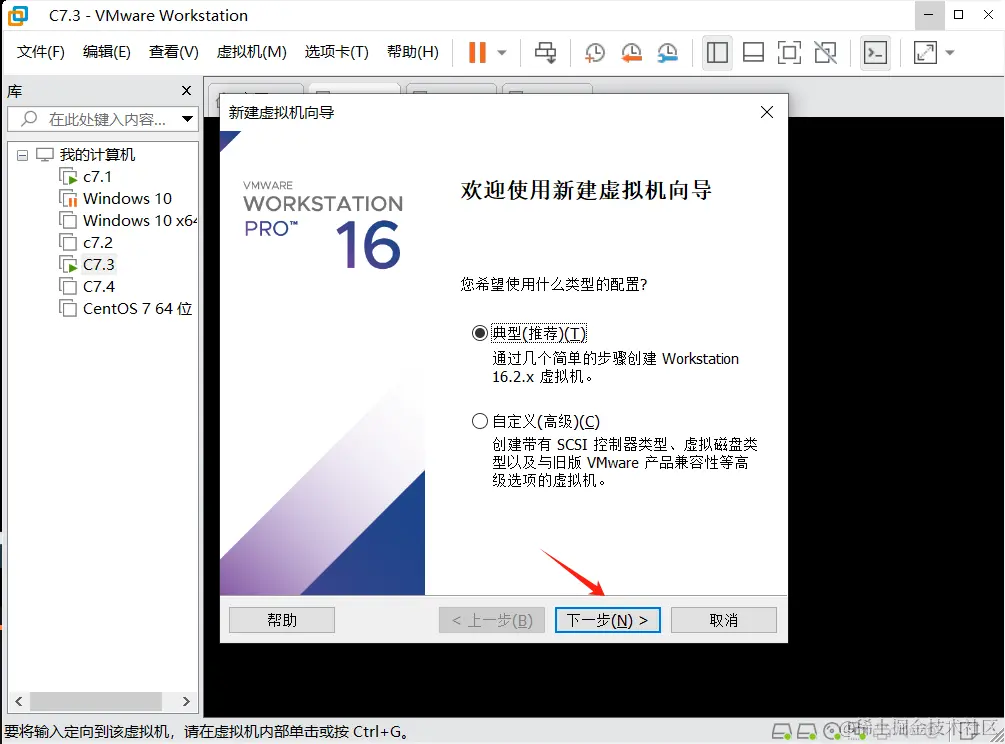1005x744 pixels.
Task: Open the 编辑(E) menu
Action: (106, 52)
